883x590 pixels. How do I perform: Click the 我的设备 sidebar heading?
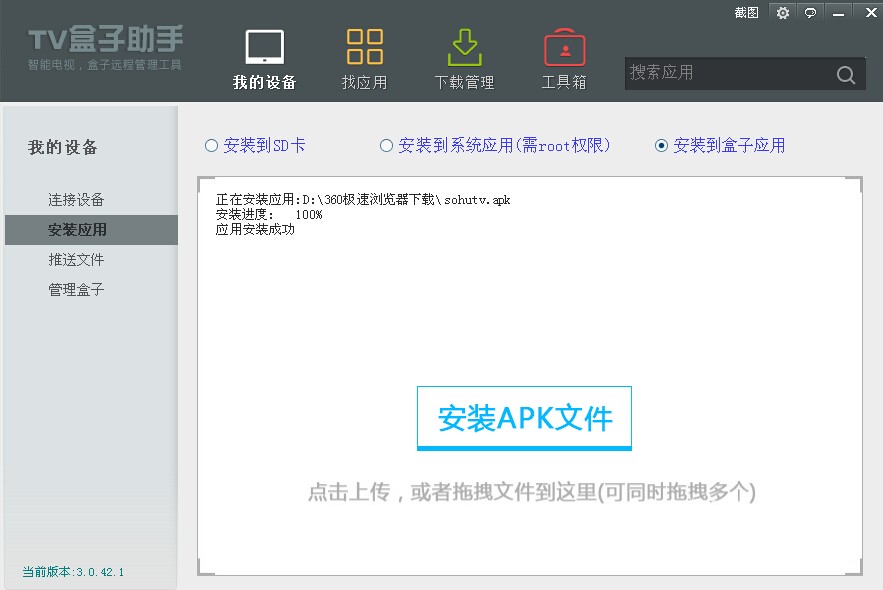coord(63,148)
